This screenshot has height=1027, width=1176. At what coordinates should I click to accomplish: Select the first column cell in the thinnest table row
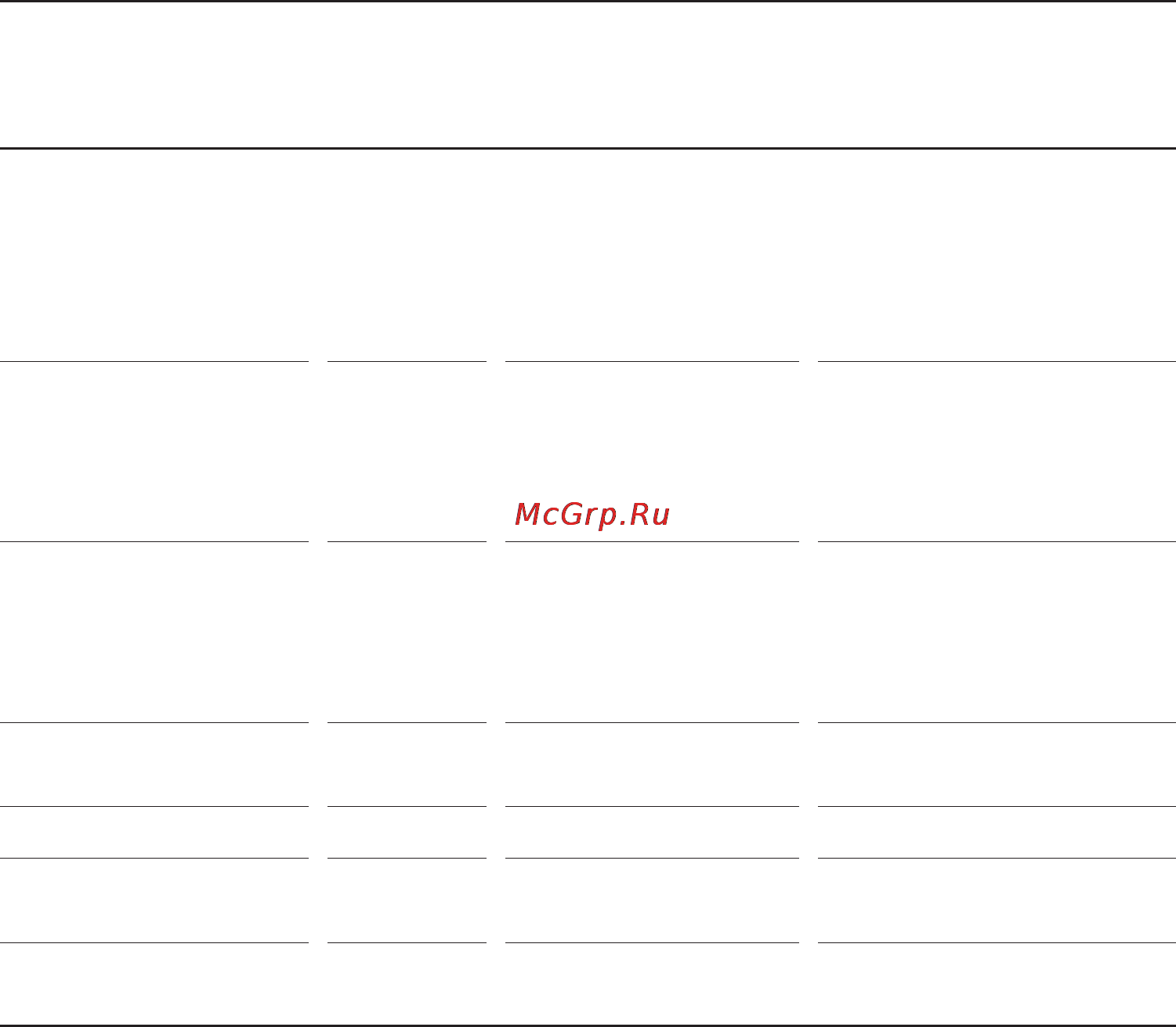[154, 833]
